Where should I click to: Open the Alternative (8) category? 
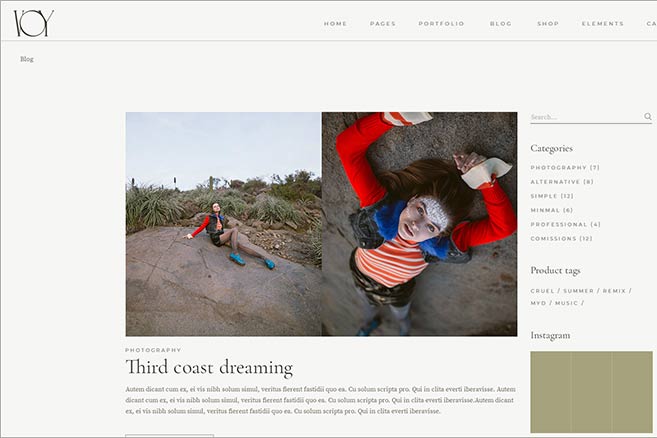562,182
